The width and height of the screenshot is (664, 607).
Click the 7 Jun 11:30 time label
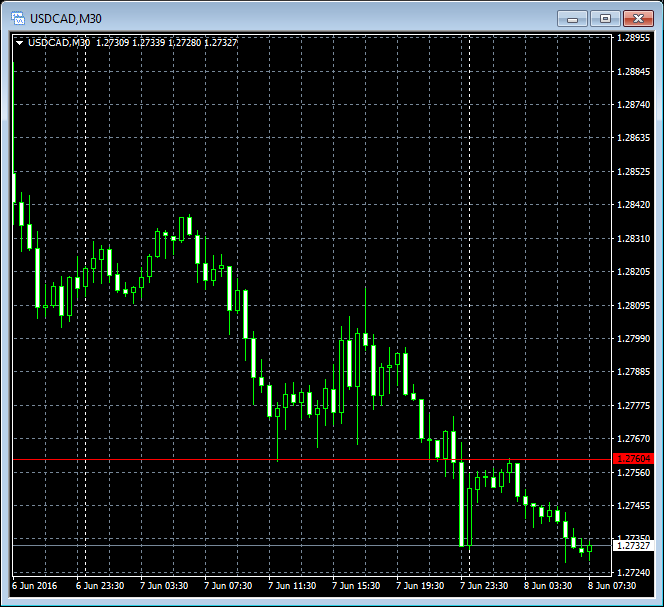click(x=292, y=585)
